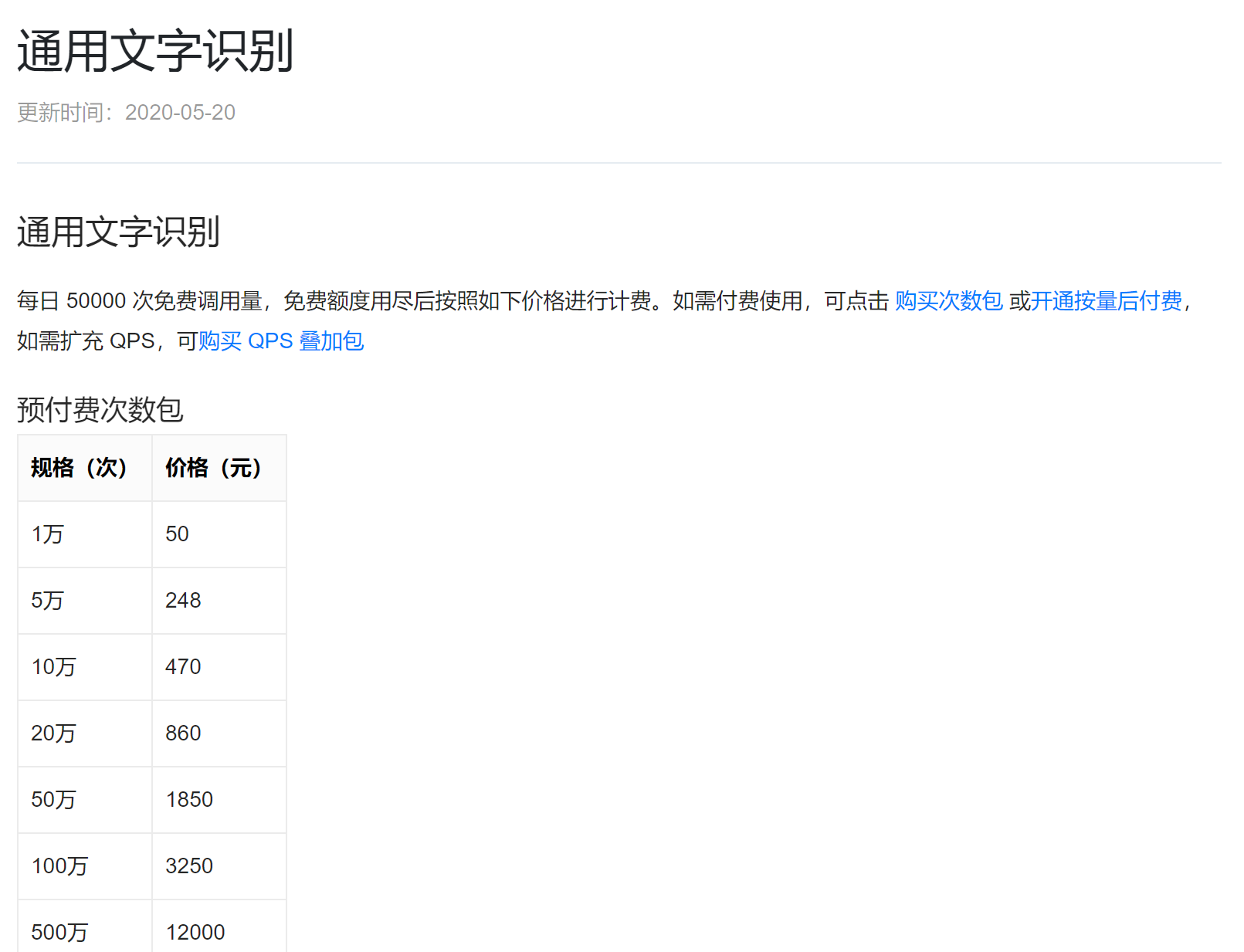This screenshot has width=1244, height=952.
Task: Click the price 50 cell
Action: (x=177, y=534)
